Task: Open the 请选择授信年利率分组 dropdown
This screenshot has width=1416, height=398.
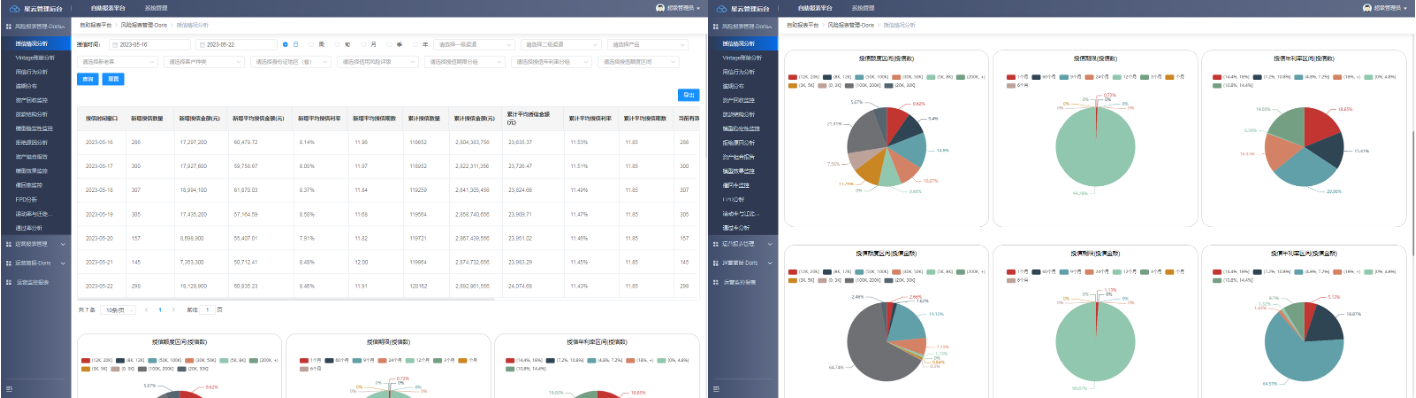Action: (552, 61)
